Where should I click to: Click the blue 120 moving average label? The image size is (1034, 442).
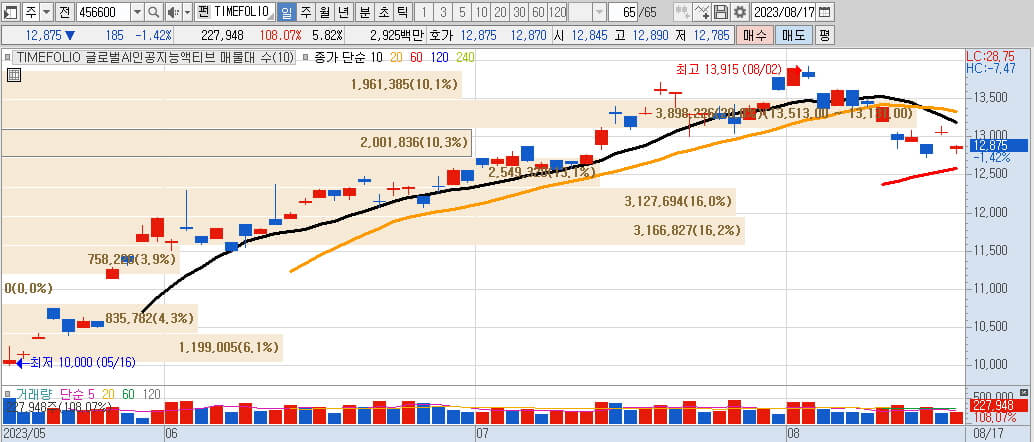coord(439,57)
